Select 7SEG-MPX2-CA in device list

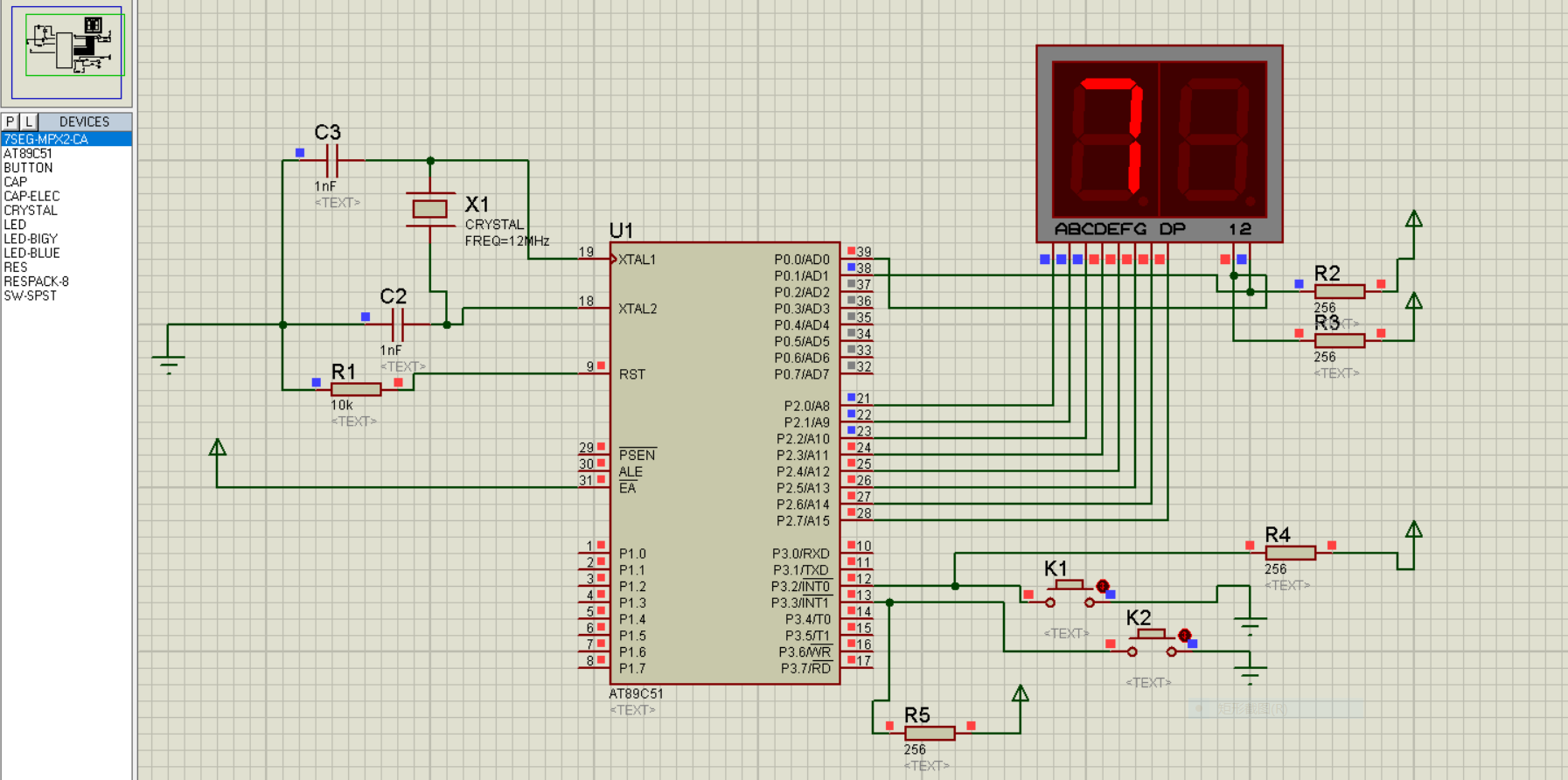(x=66, y=139)
